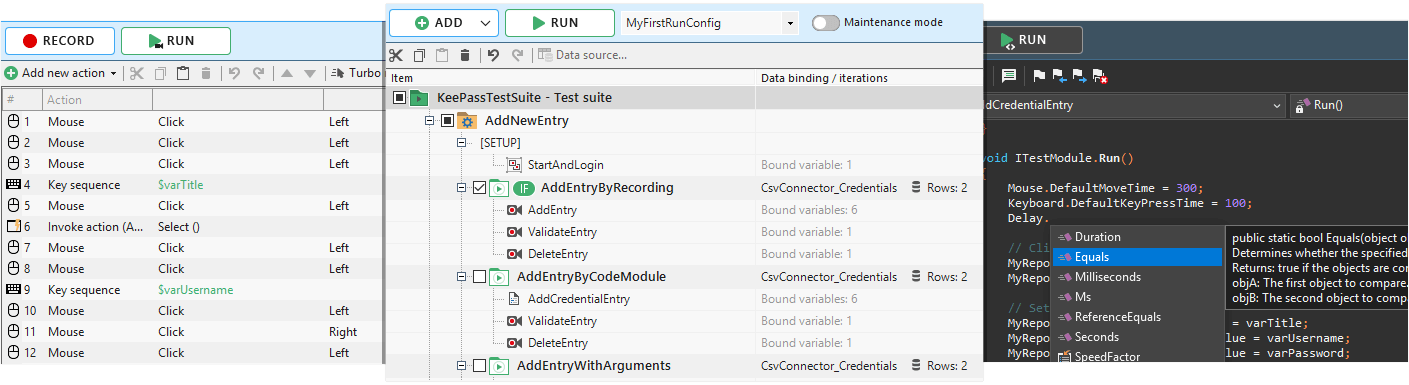
Task: Click comment icon in code editor toolbar
Action: [1009, 75]
